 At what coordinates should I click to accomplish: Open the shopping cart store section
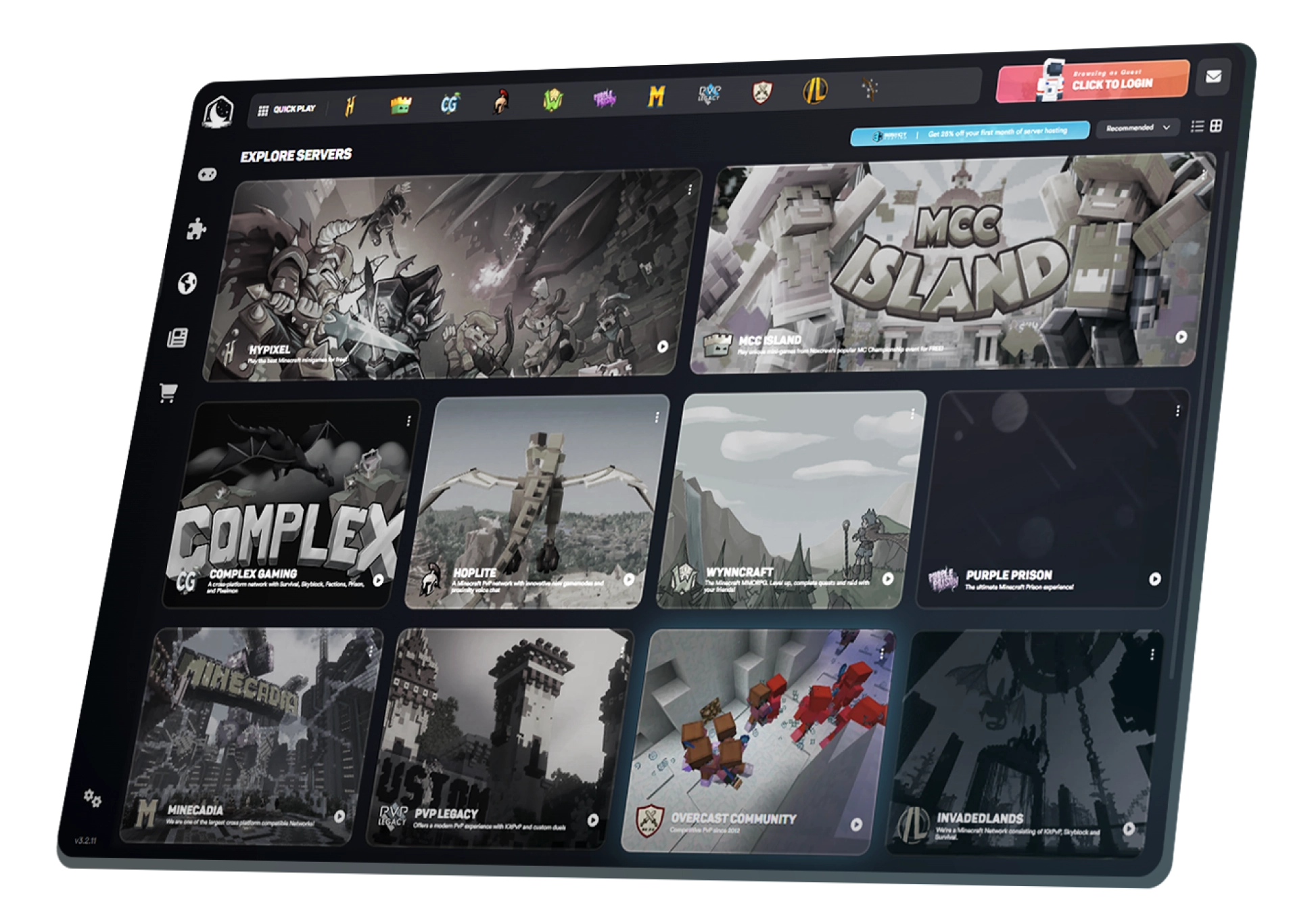coord(168,392)
